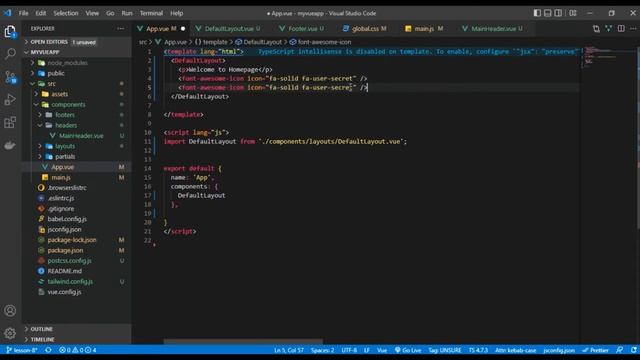Expand the assets folder

tap(77, 94)
